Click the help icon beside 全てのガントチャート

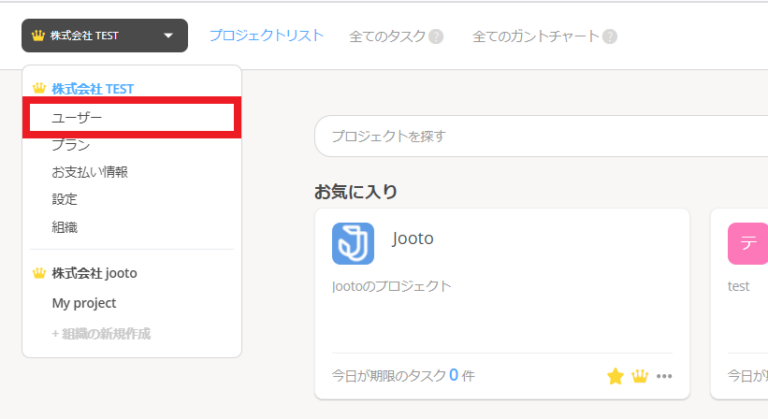click(x=609, y=37)
